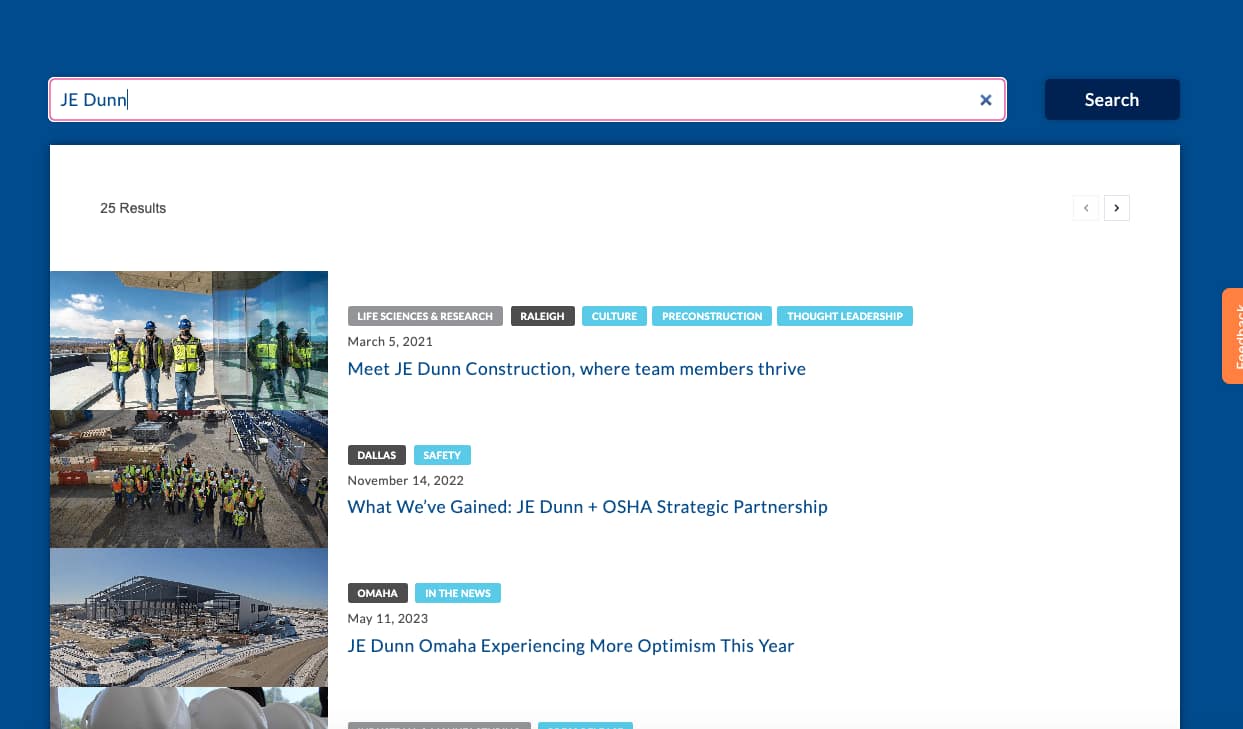Select the Preconstruction tag
The height and width of the screenshot is (729, 1243).
point(712,316)
